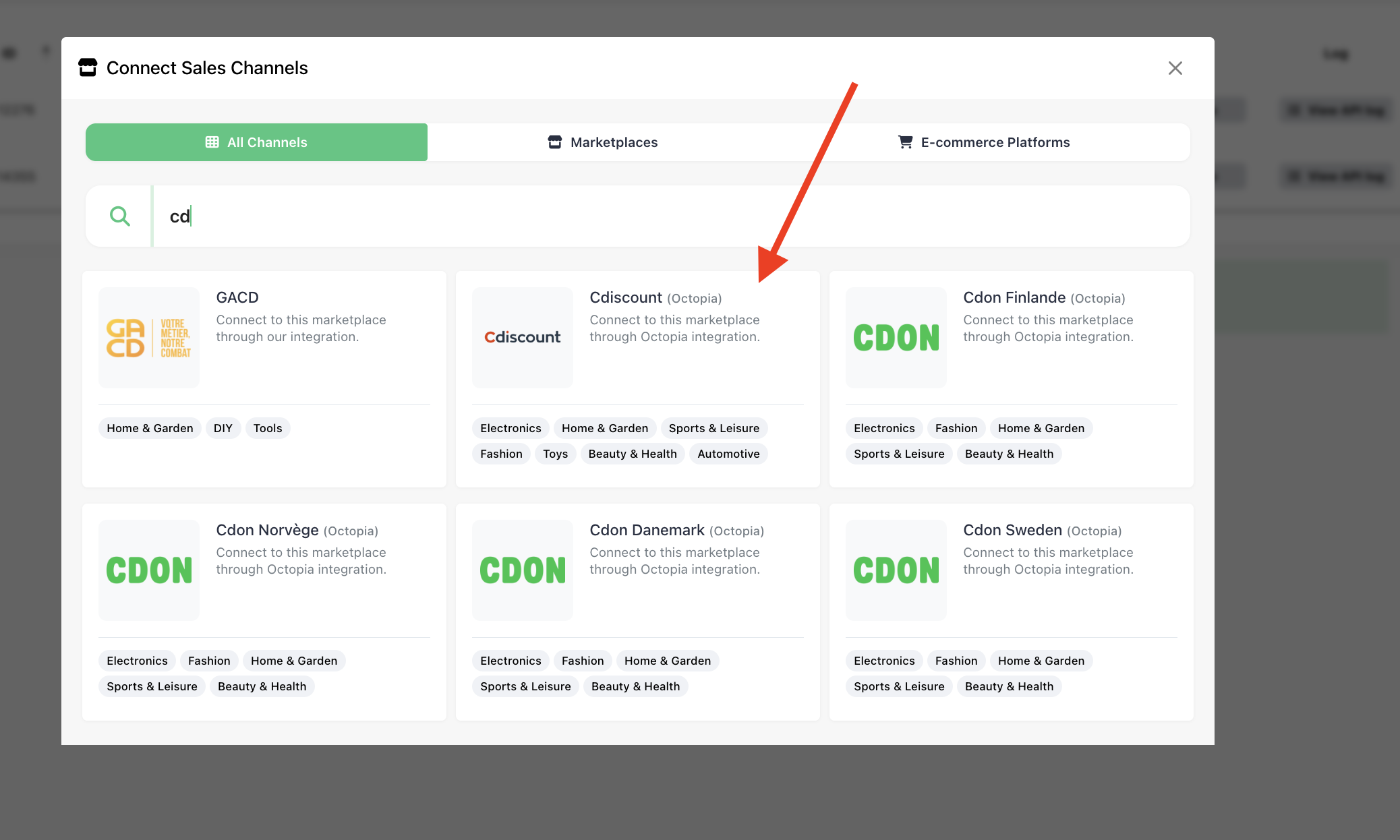Close the Connect Sales Channels dialog
The image size is (1400, 840).
pyautogui.click(x=1175, y=68)
